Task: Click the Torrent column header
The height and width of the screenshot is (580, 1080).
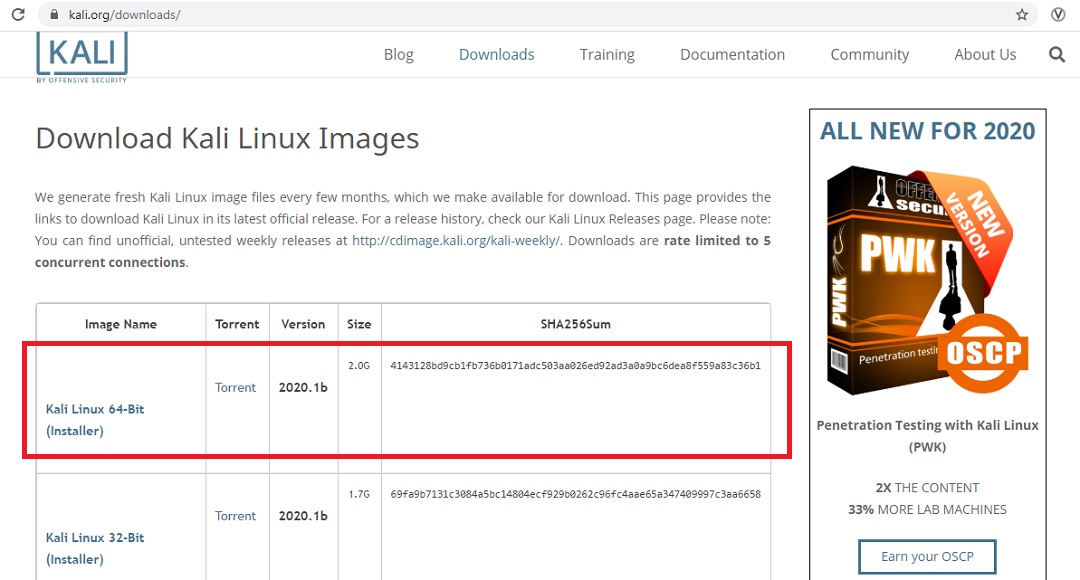Action: [x=237, y=324]
